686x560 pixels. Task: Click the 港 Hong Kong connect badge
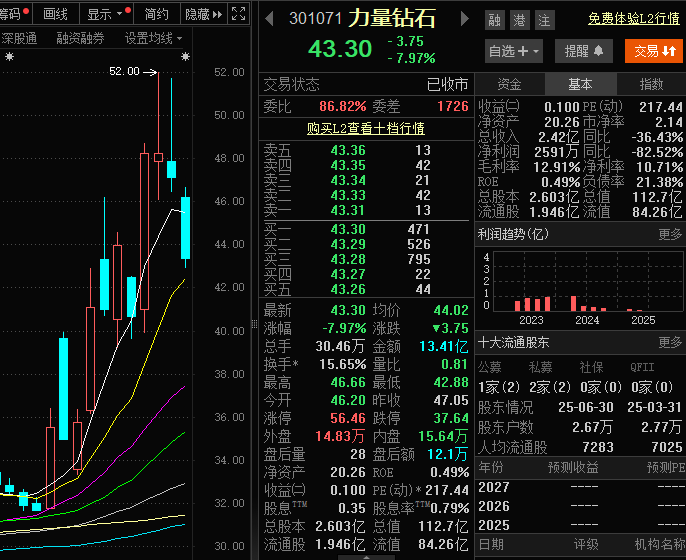point(520,20)
